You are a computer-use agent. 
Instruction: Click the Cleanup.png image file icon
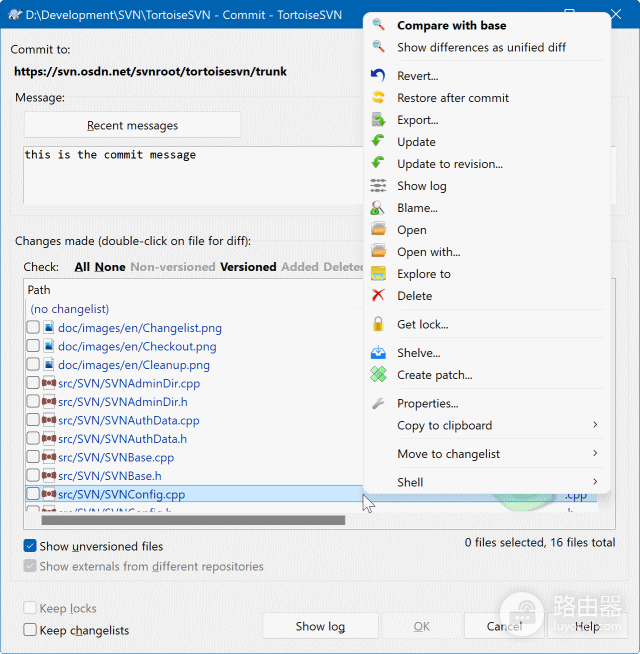click(x=49, y=364)
